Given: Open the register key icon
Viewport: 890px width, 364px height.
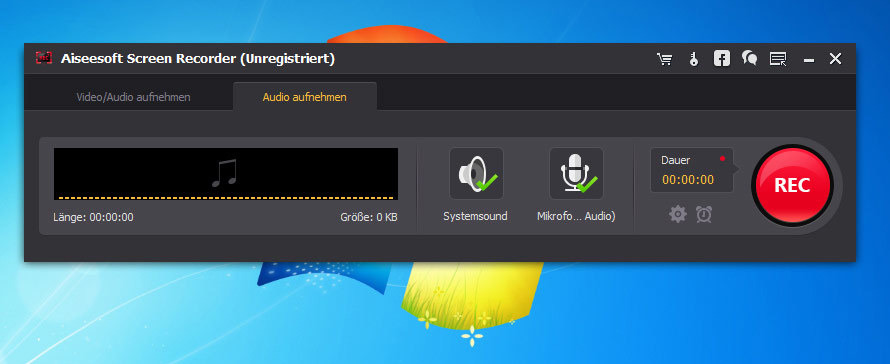Looking at the screenshot, I should tap(694, 59).
